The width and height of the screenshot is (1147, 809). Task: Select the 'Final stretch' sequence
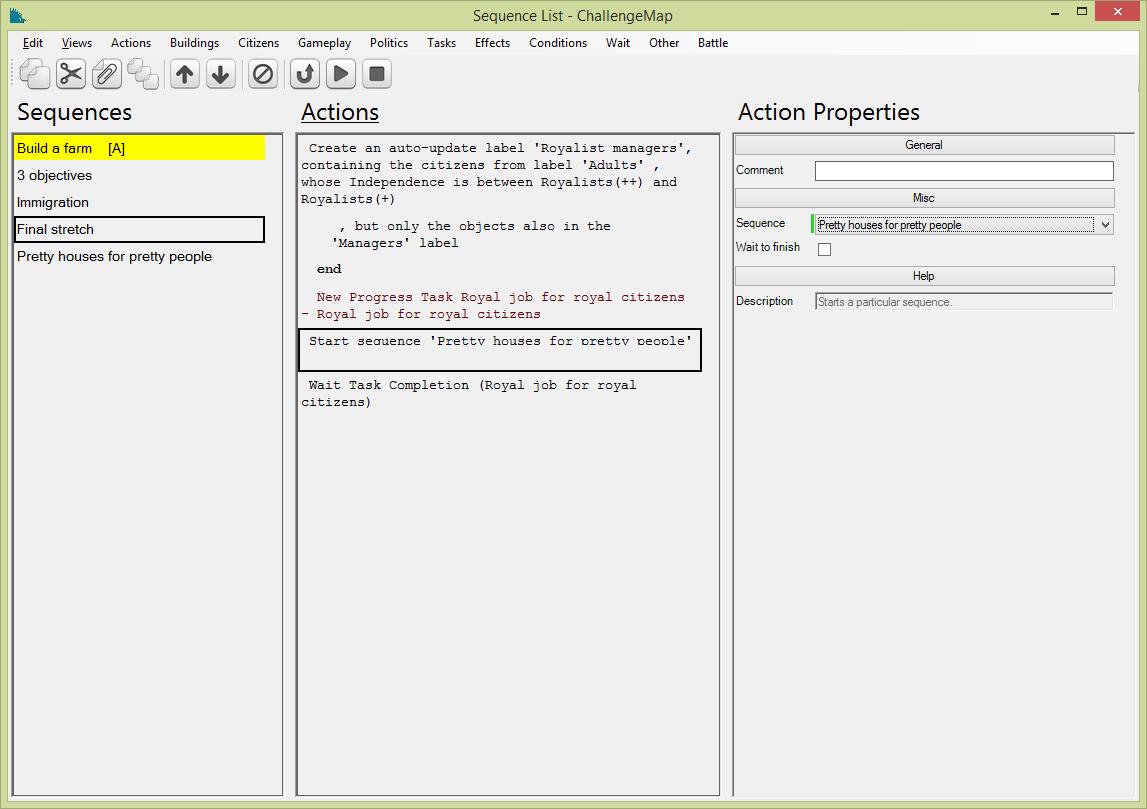point(140,230)
